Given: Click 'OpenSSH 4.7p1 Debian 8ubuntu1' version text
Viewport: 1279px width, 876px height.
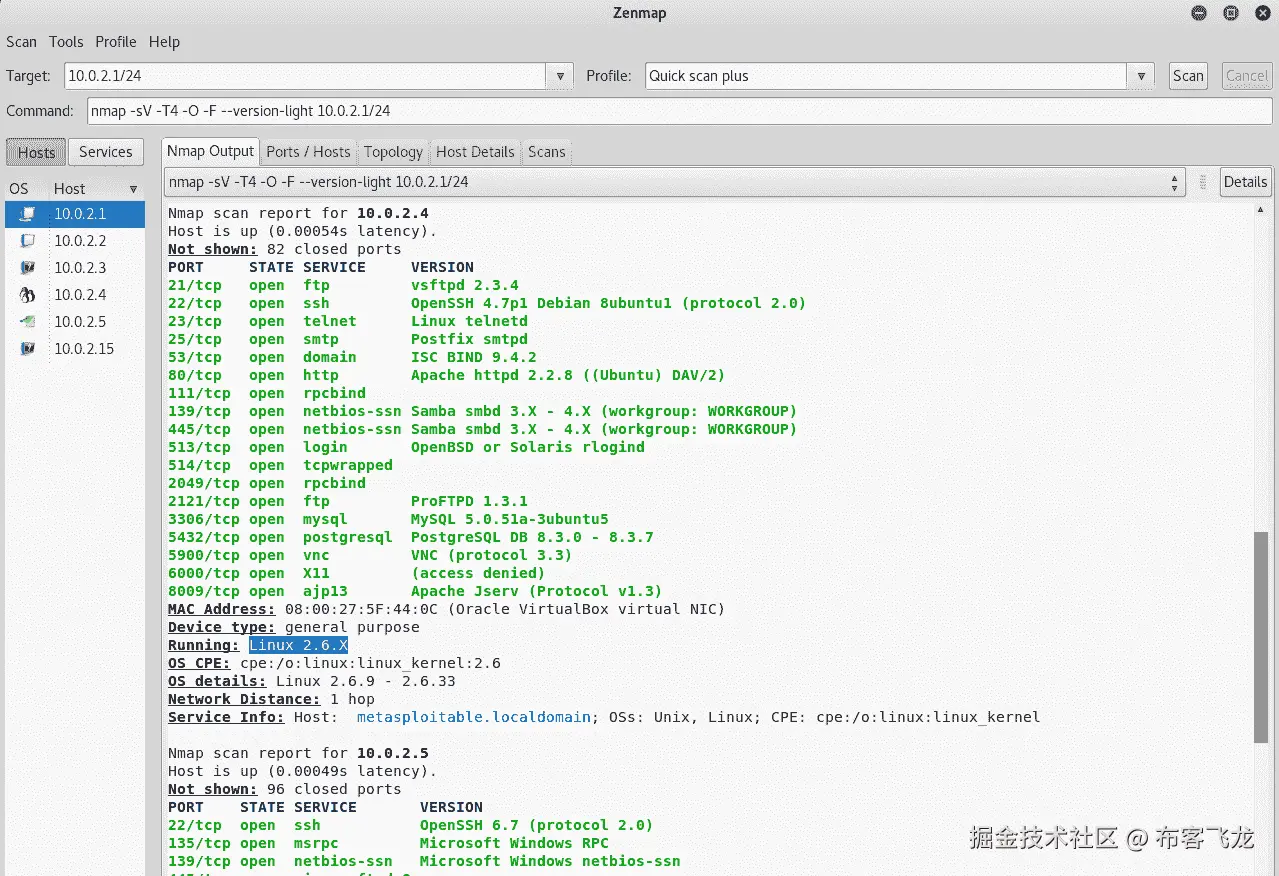Looking at the screenshot, I should 541,303.
